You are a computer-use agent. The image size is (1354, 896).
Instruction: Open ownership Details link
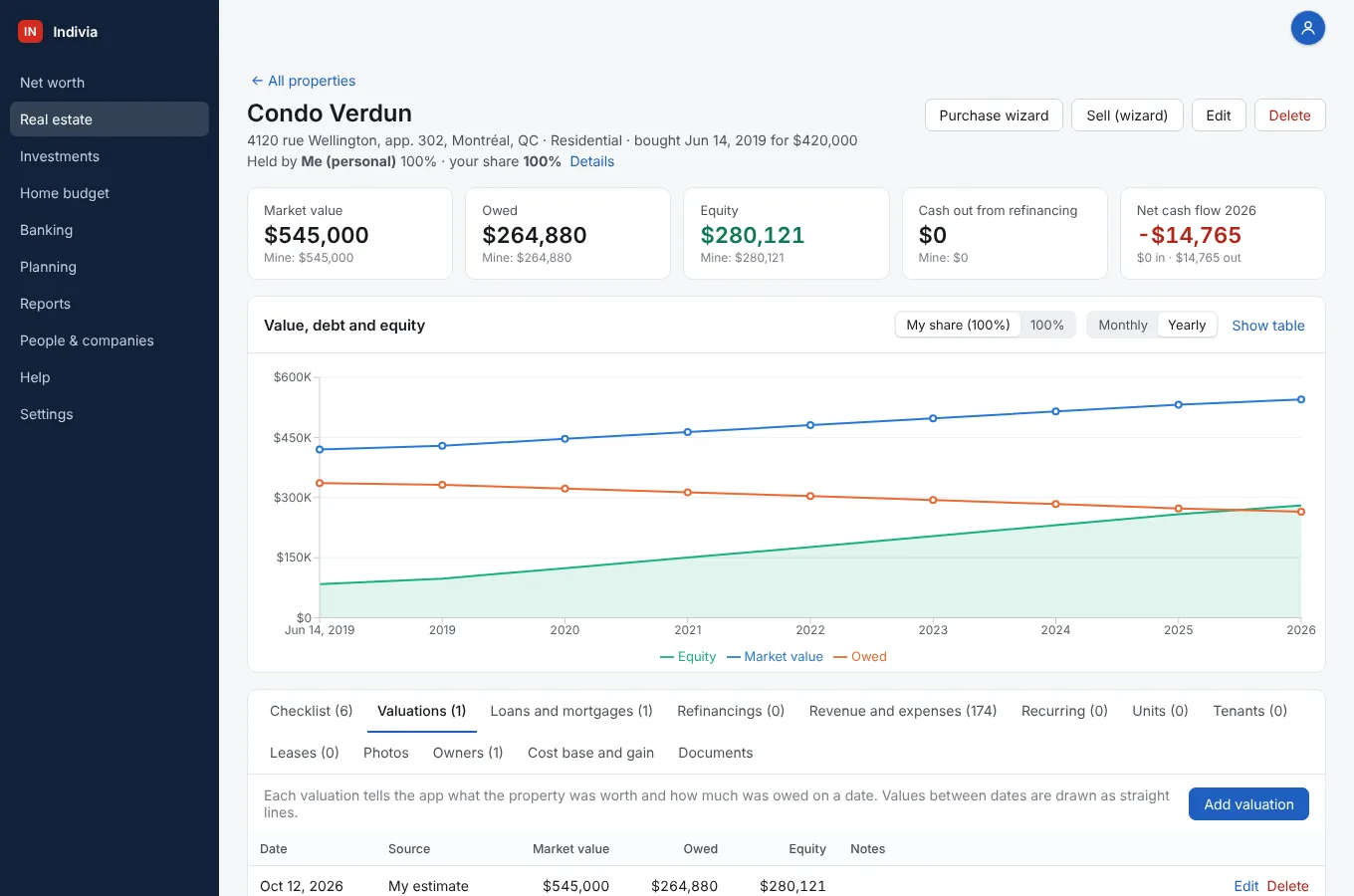(x=591, y=161)
